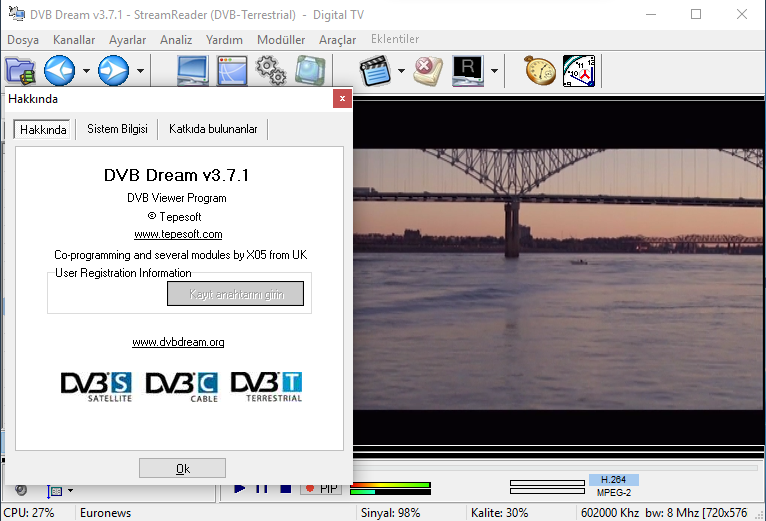Image resolution: width=766 pixels, height=521 pixels.
Task: Click the DVB Dream v3.7.1 heading text
Action: click(x=176, y=175)
